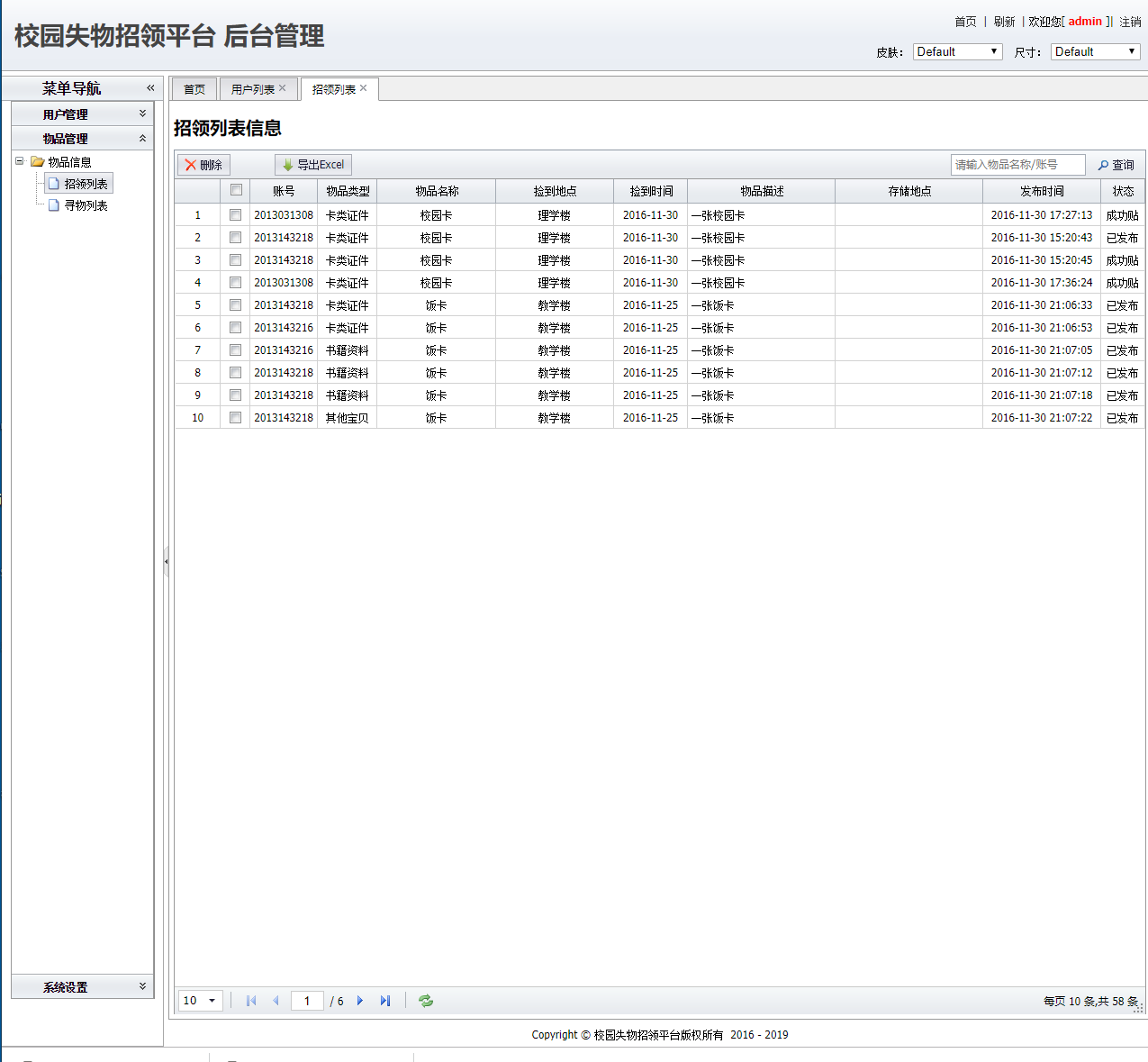Collapse the menu navigation sidebar
This screenshot has height=1062, width=1148.
coord(150,87)
